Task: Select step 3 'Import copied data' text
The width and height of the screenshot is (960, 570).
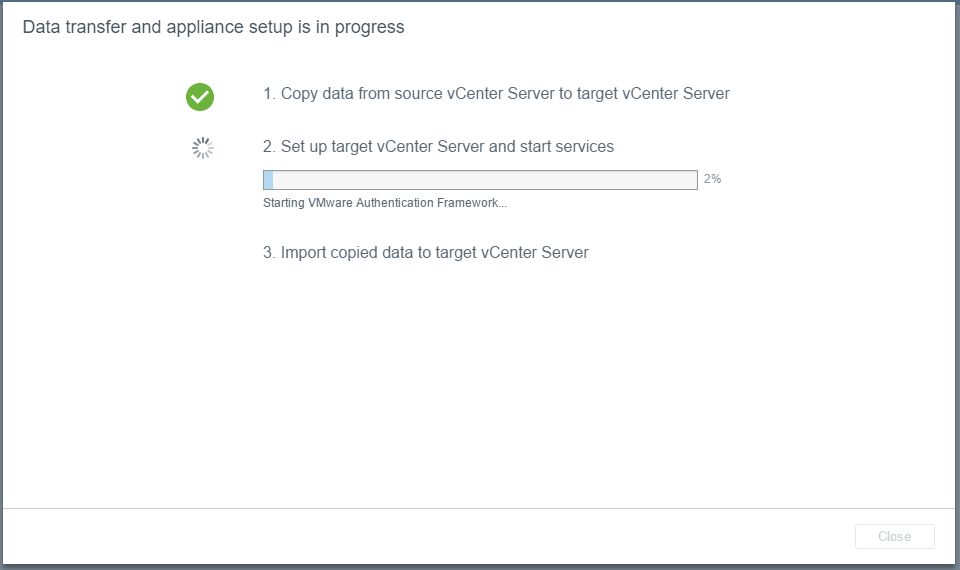Action: tap(426, 252)
